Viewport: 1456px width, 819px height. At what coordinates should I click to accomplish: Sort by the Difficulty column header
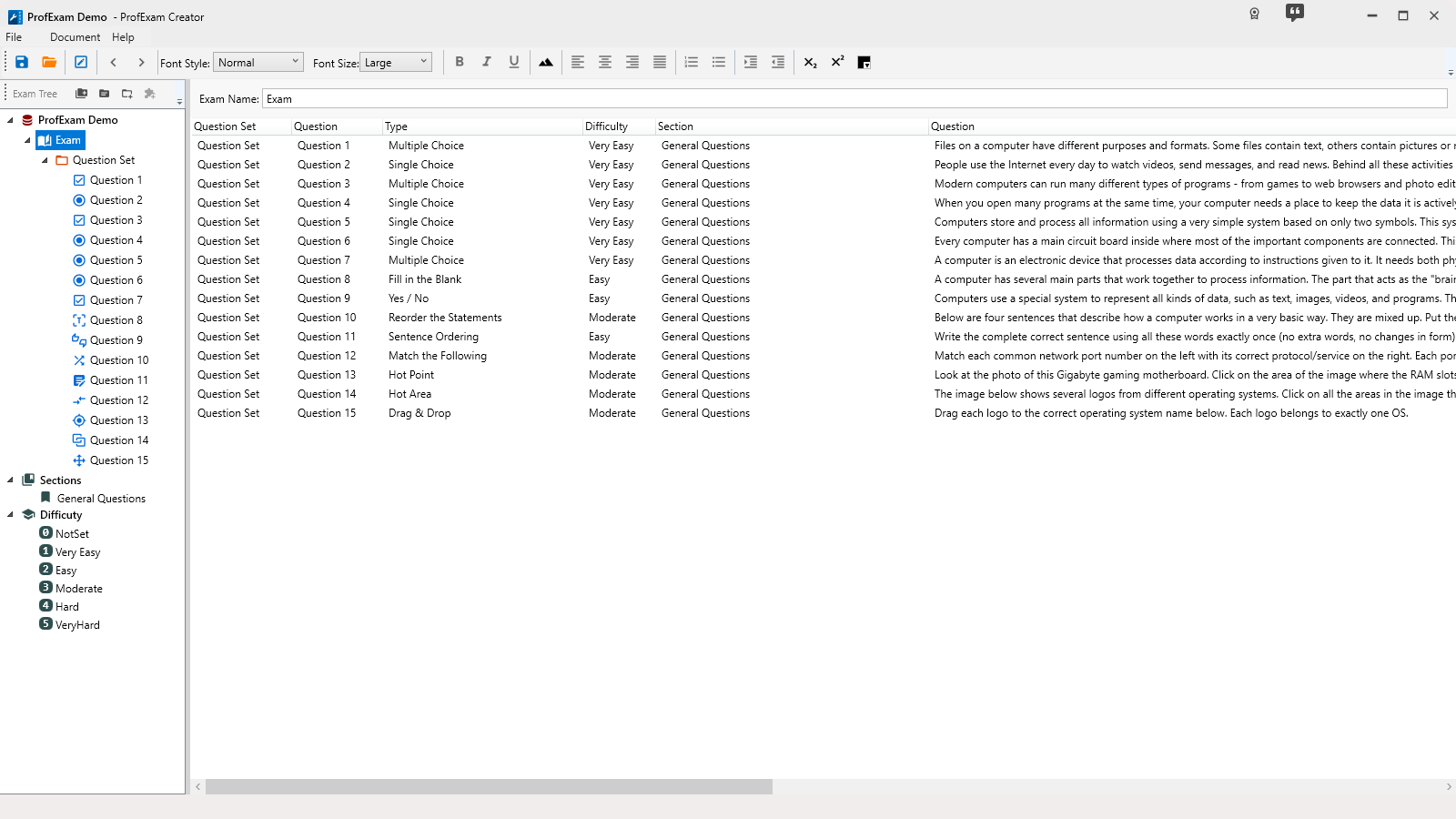point(619,126)
